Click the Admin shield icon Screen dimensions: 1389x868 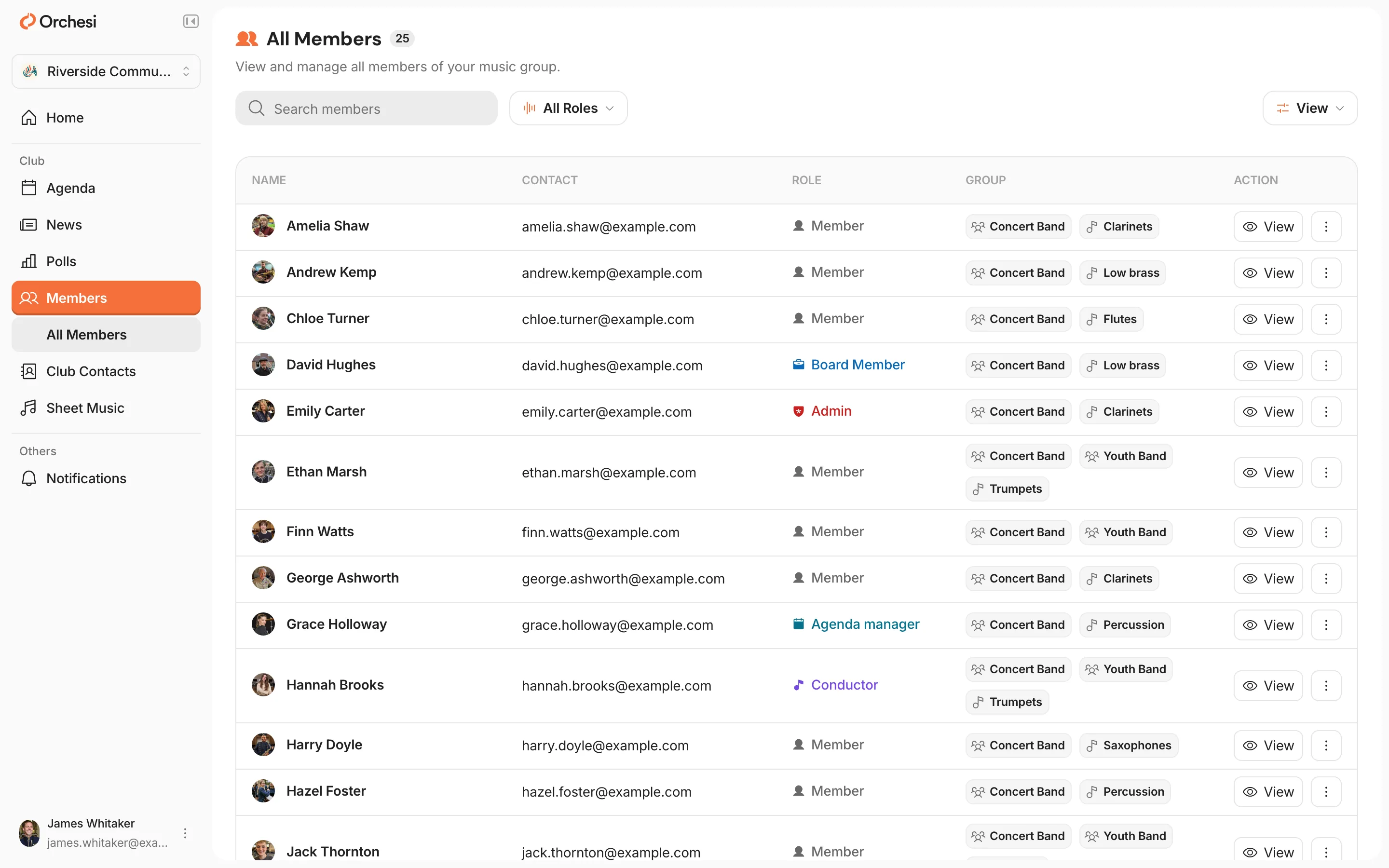(798, 411)
